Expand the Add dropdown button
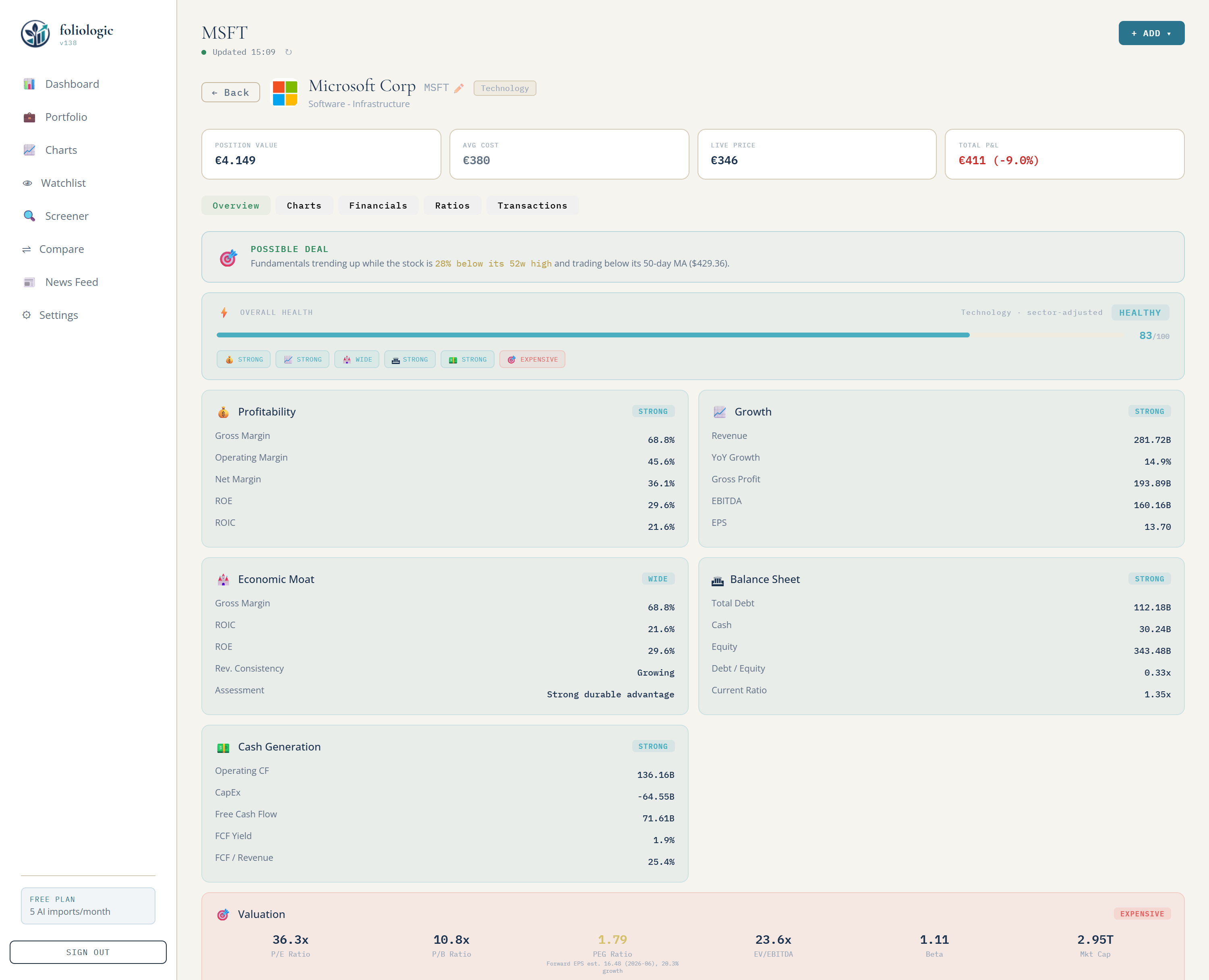This screenshot has height=980, width=1209. (1151, 33)
